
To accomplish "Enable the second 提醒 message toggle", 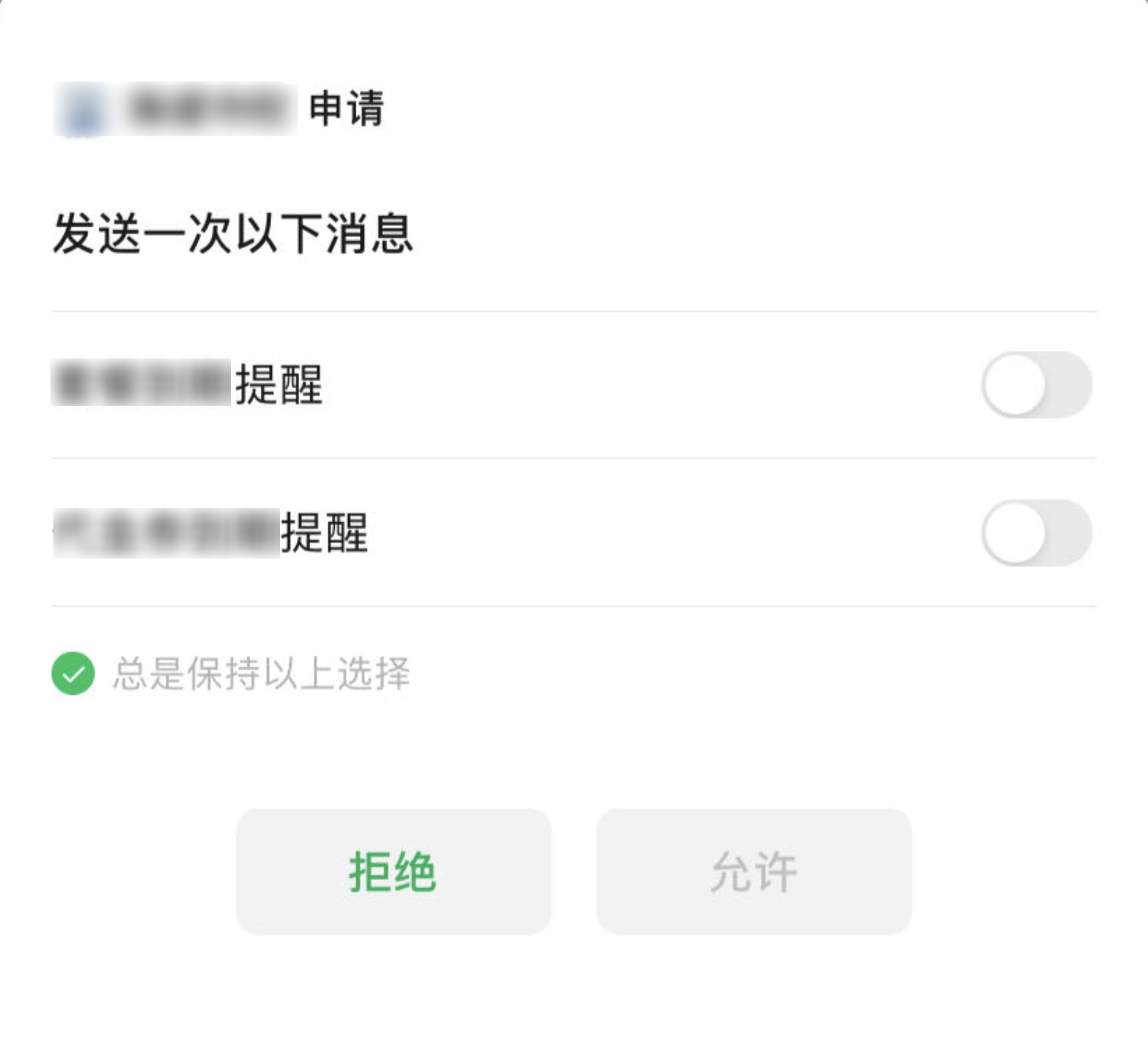I will click(1036, 533).
